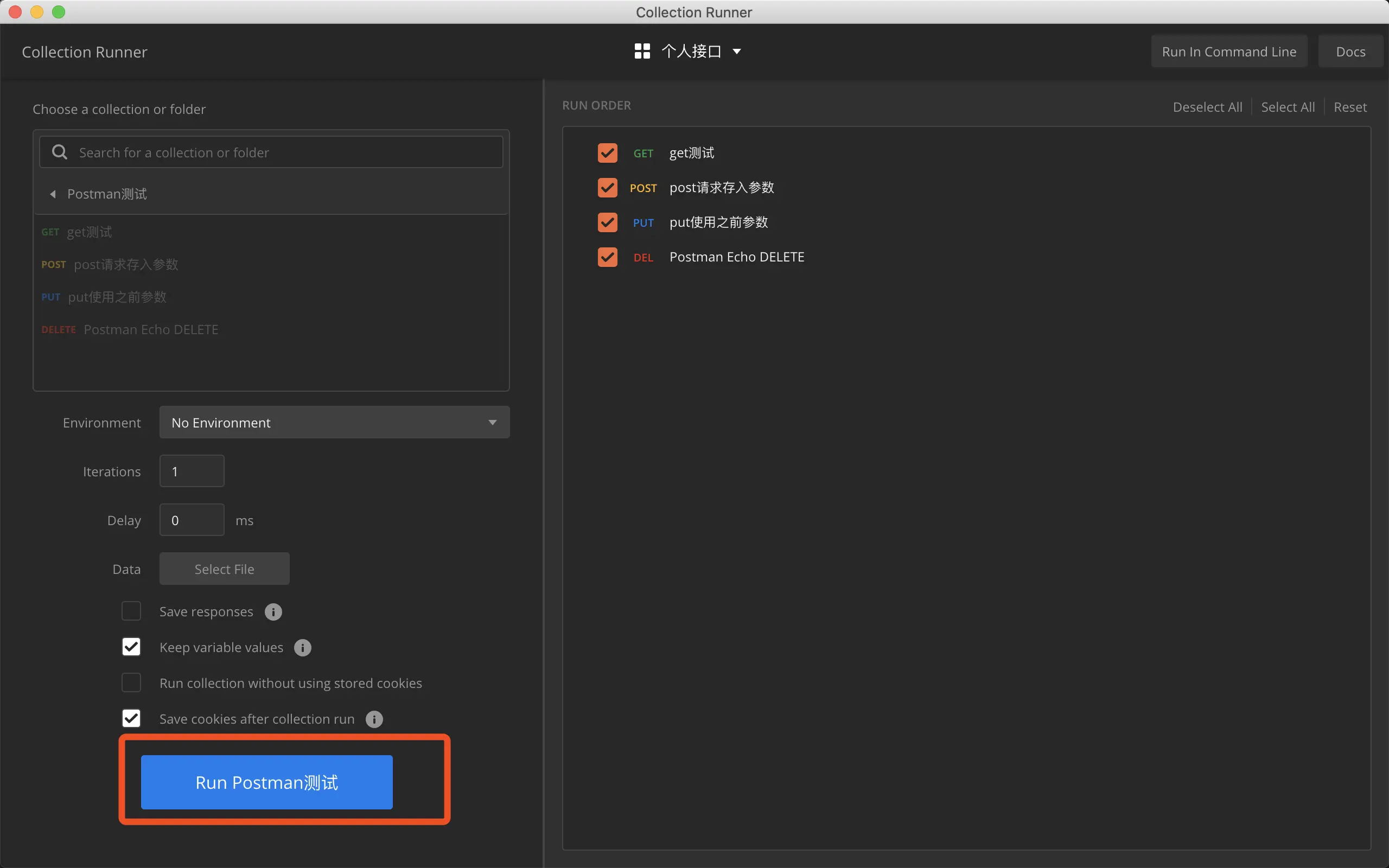Click Run Postman测试 button
Image resolution: width=1389 pixels, height=868 pixels.
point(267,782)
